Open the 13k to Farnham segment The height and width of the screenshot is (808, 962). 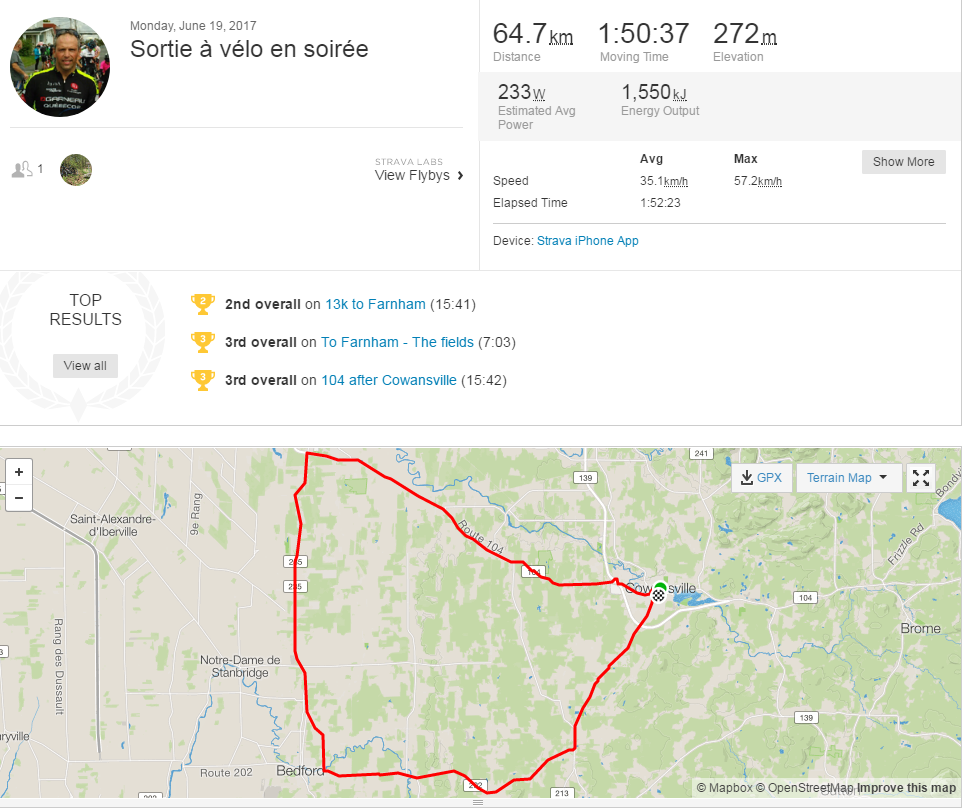pos(375,304)
